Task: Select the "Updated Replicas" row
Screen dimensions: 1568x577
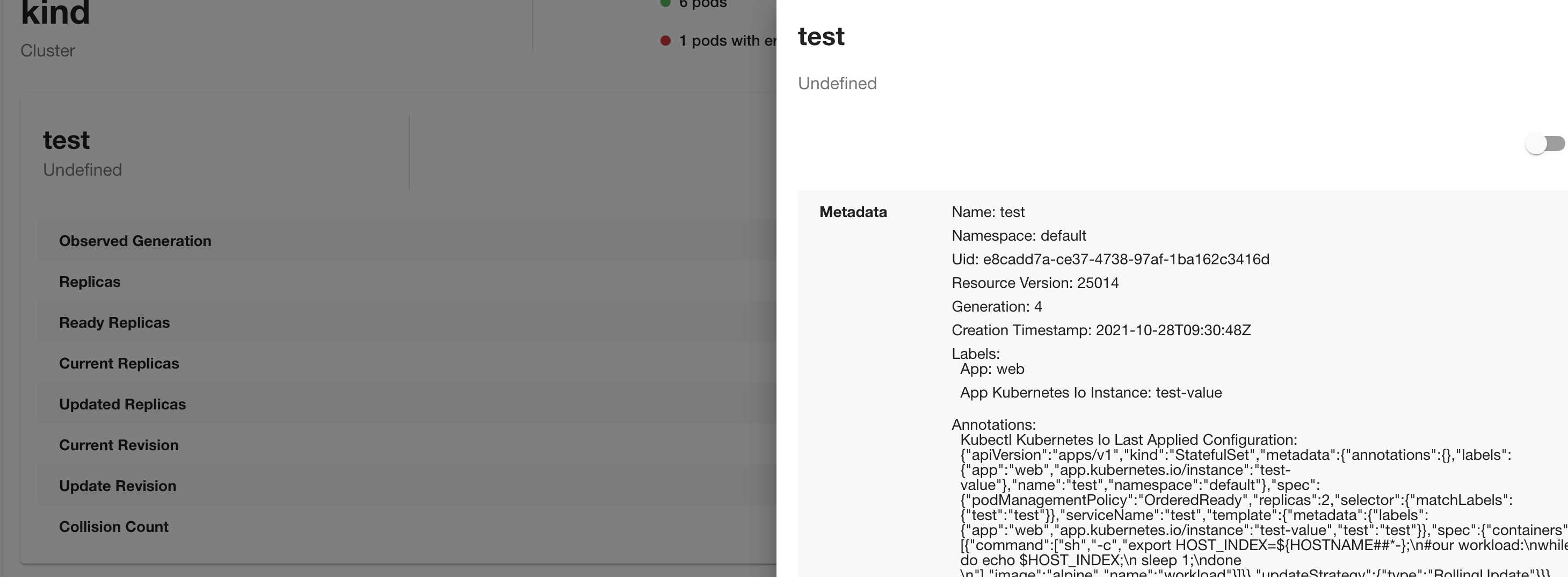Action: 122,404
